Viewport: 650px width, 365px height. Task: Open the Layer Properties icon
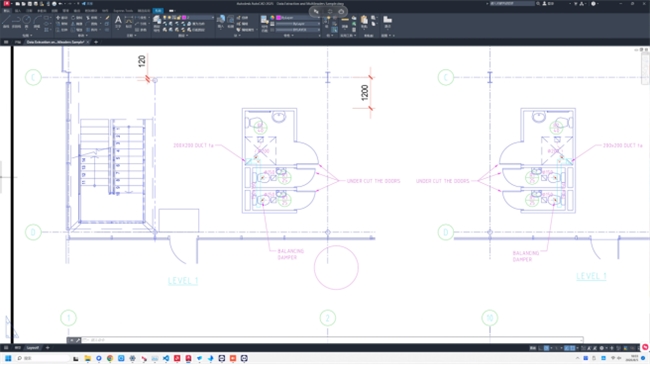[x=157, y=21]
